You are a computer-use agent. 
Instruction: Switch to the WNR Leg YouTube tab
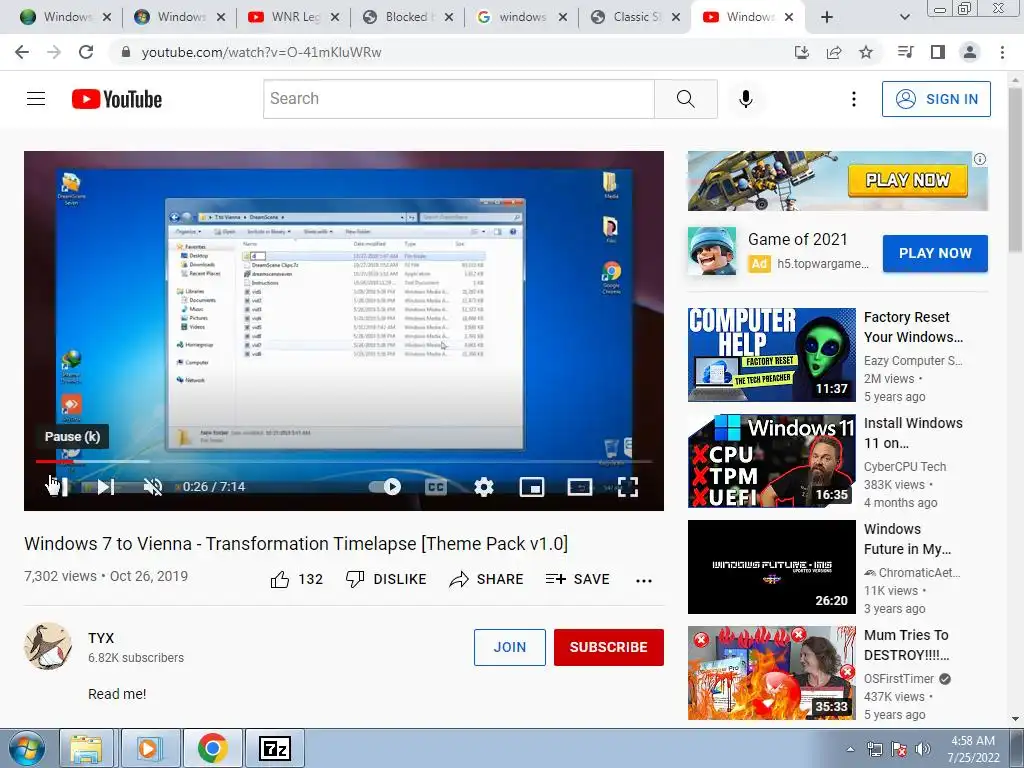click(293, 17)
